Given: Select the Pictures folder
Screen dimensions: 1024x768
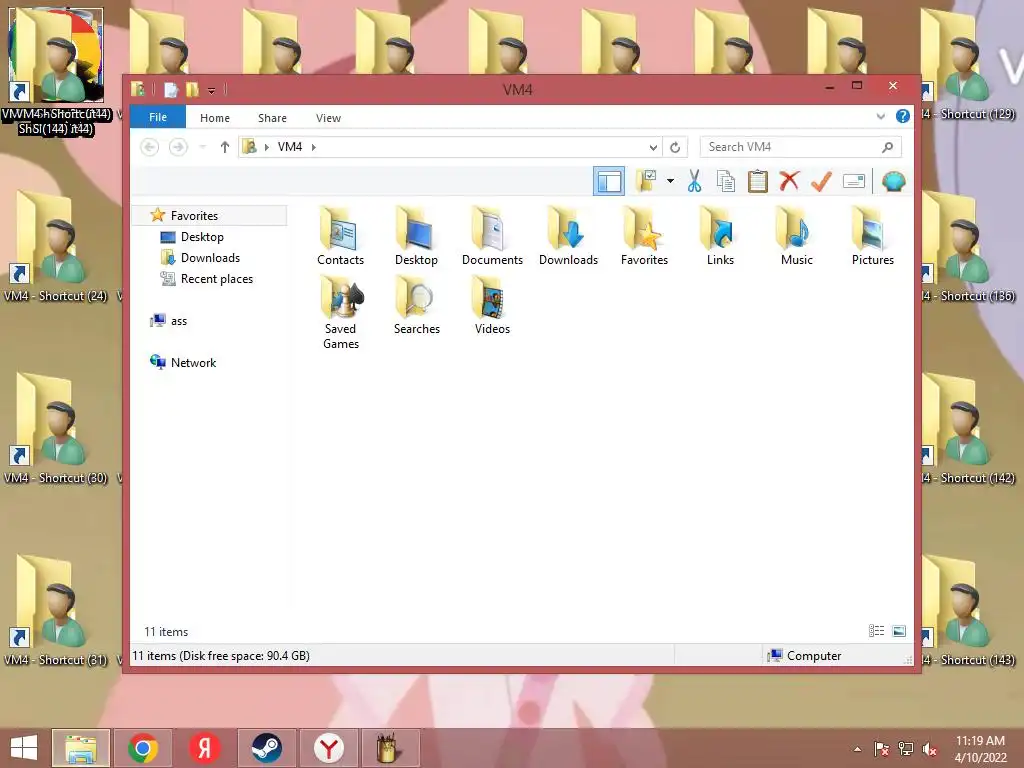Looking at the screenshot, I should point(872,236).
